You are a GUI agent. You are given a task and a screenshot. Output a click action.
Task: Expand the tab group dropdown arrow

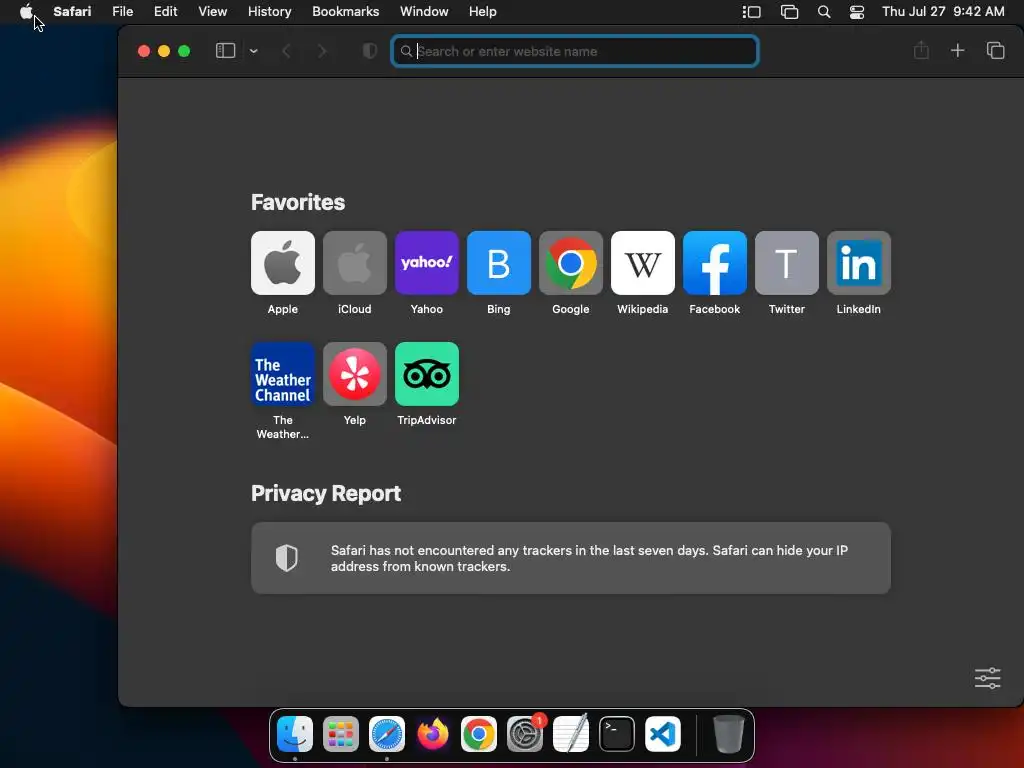point(253,51)
